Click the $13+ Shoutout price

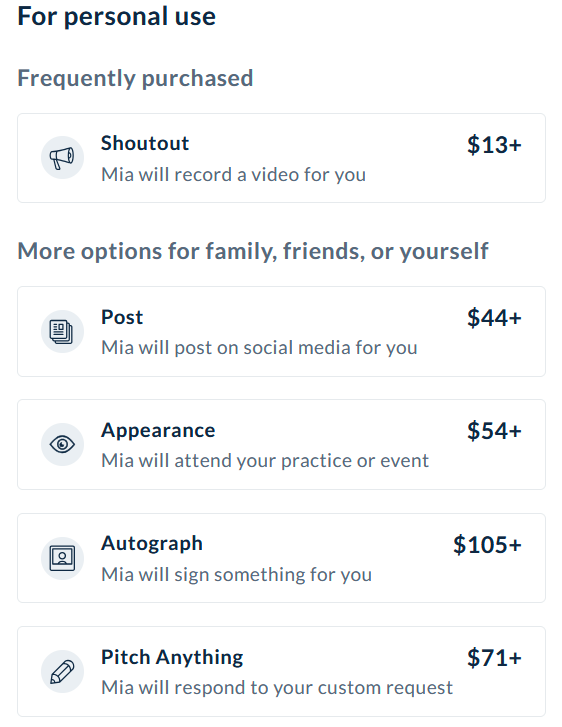pyautogui.click(x=494, y=145)
